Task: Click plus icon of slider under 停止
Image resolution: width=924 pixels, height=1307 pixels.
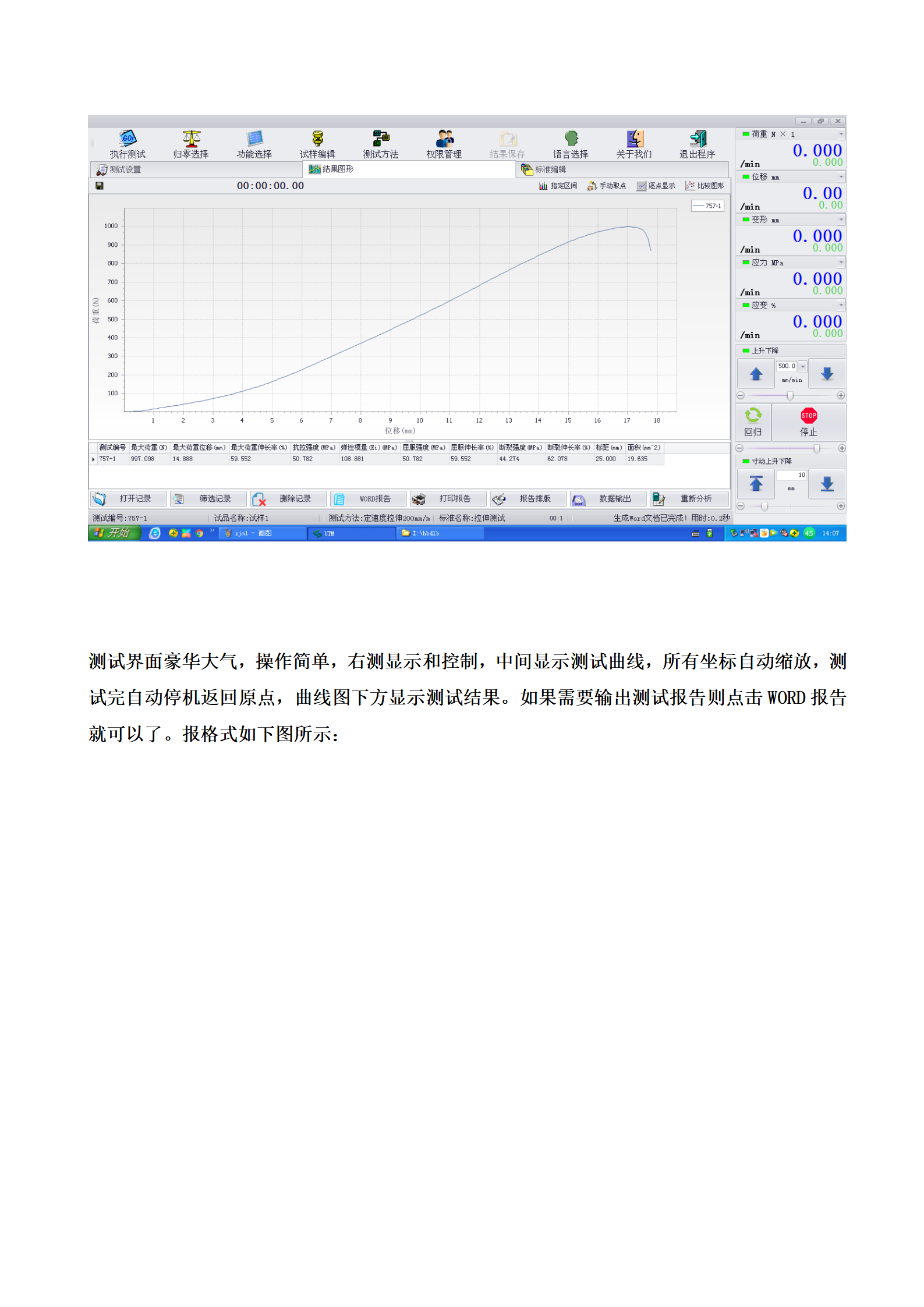Action: point(842,448)
